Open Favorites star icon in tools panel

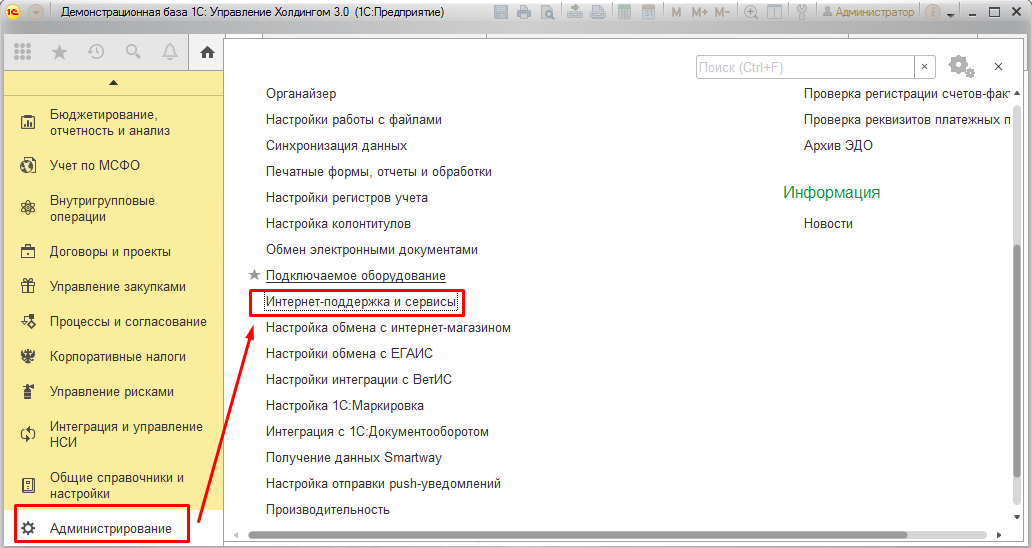(x=59, y=52)
